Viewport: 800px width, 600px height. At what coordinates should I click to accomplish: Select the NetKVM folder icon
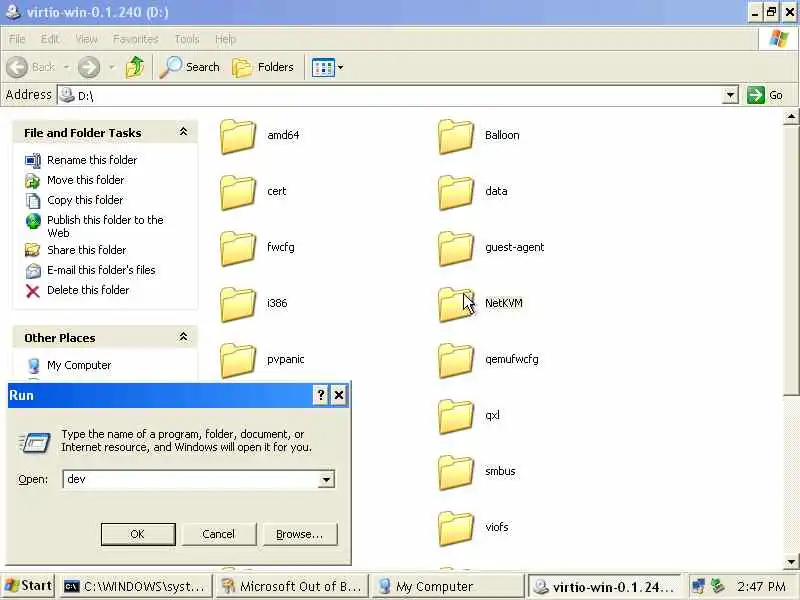pyautogui.click(x=456, y=305)
